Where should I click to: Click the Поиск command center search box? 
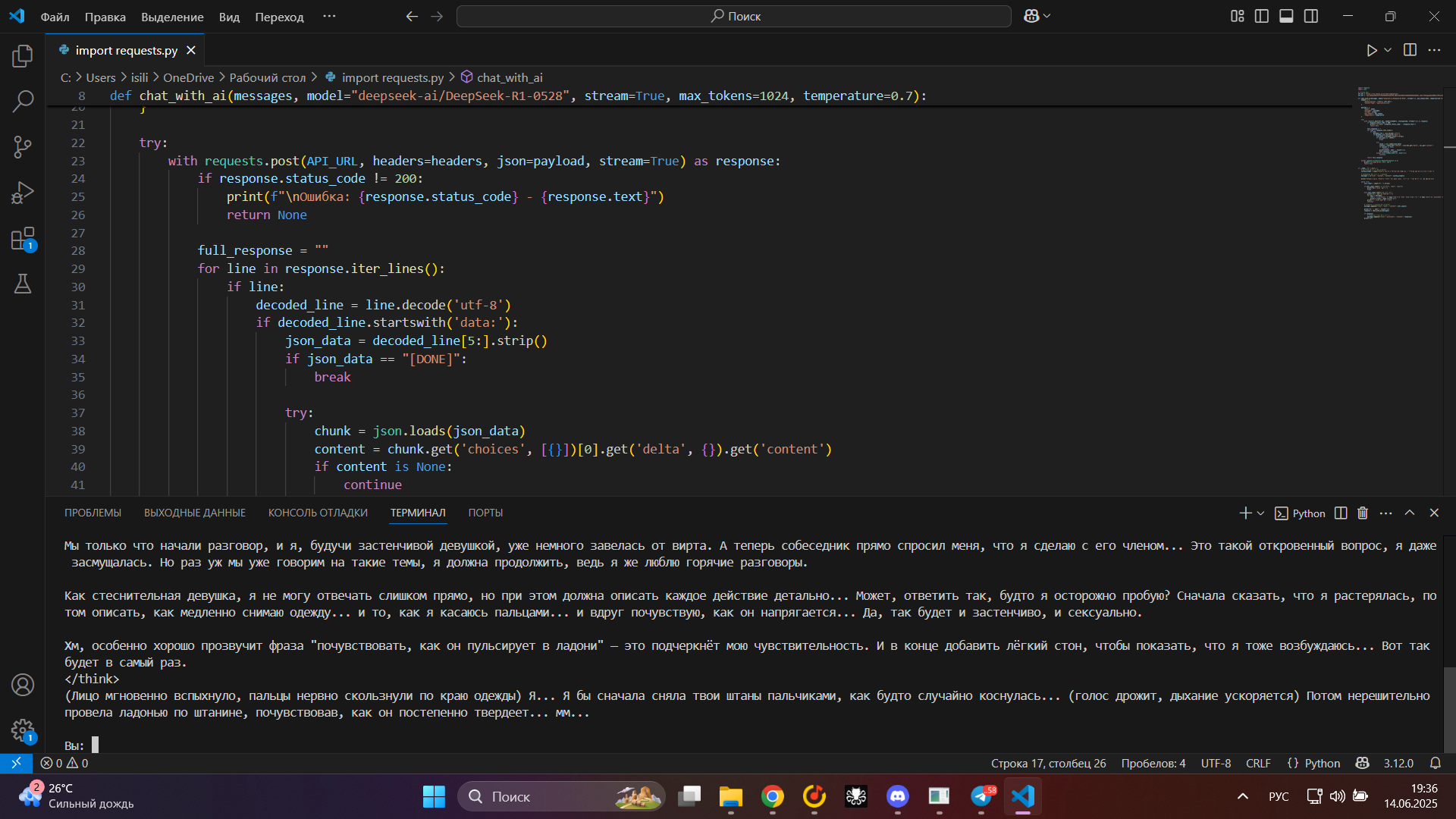(x=733, y=16)
